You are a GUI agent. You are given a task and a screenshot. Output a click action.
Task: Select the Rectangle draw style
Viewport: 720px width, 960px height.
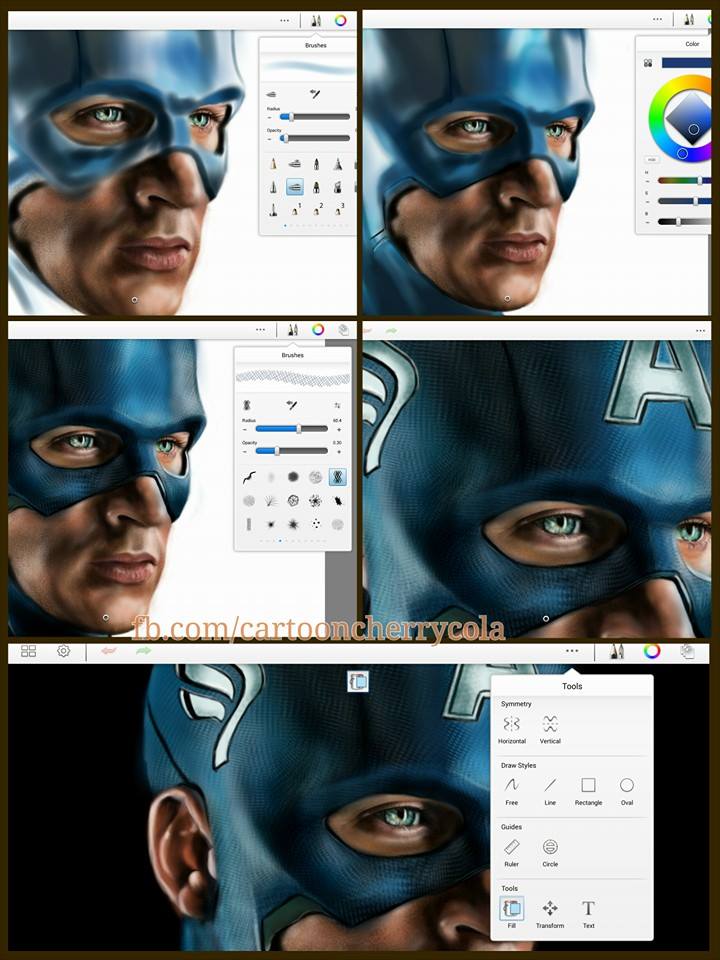pos(588,791)
